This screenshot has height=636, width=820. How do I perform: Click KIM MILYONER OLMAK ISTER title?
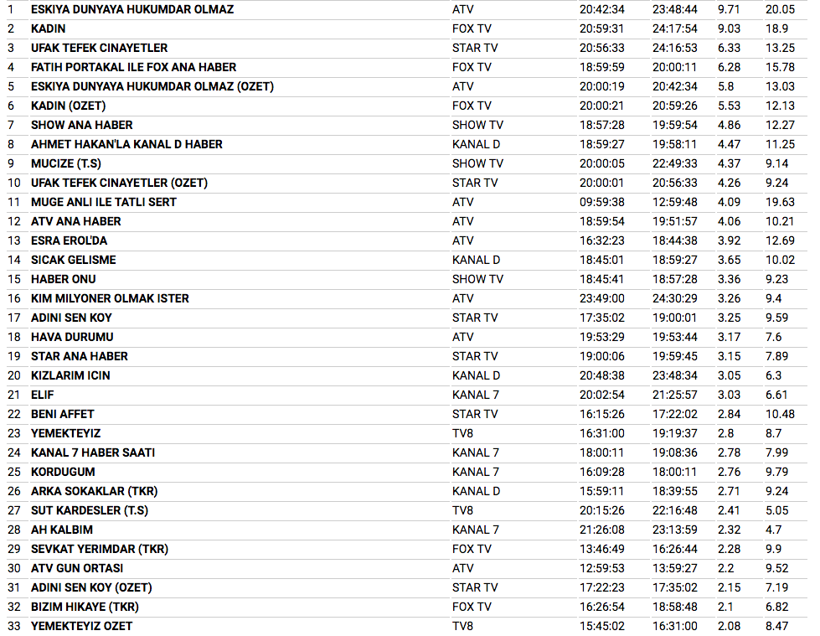(x=110, y=298)
